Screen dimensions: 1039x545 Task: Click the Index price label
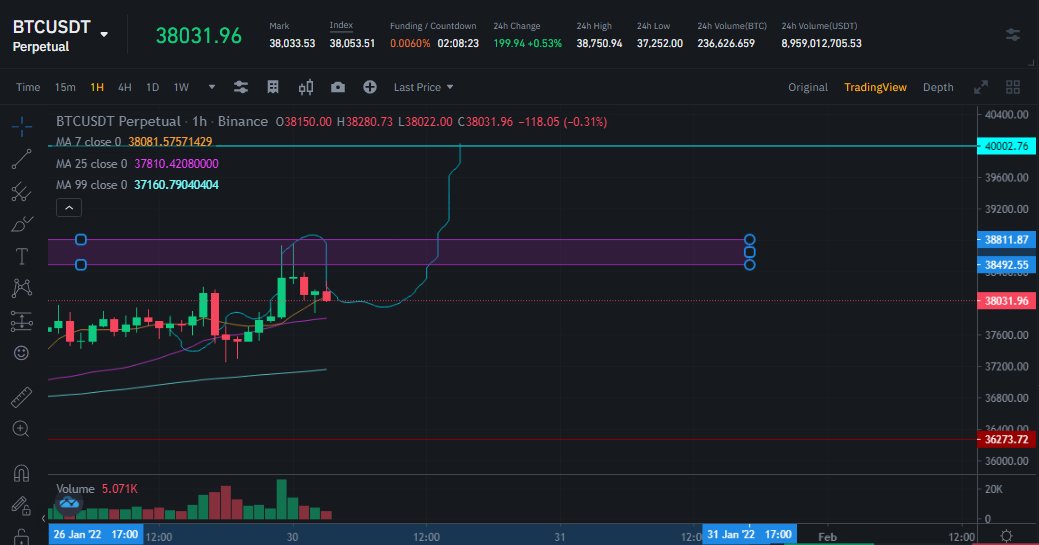click(x=341, y=25)
